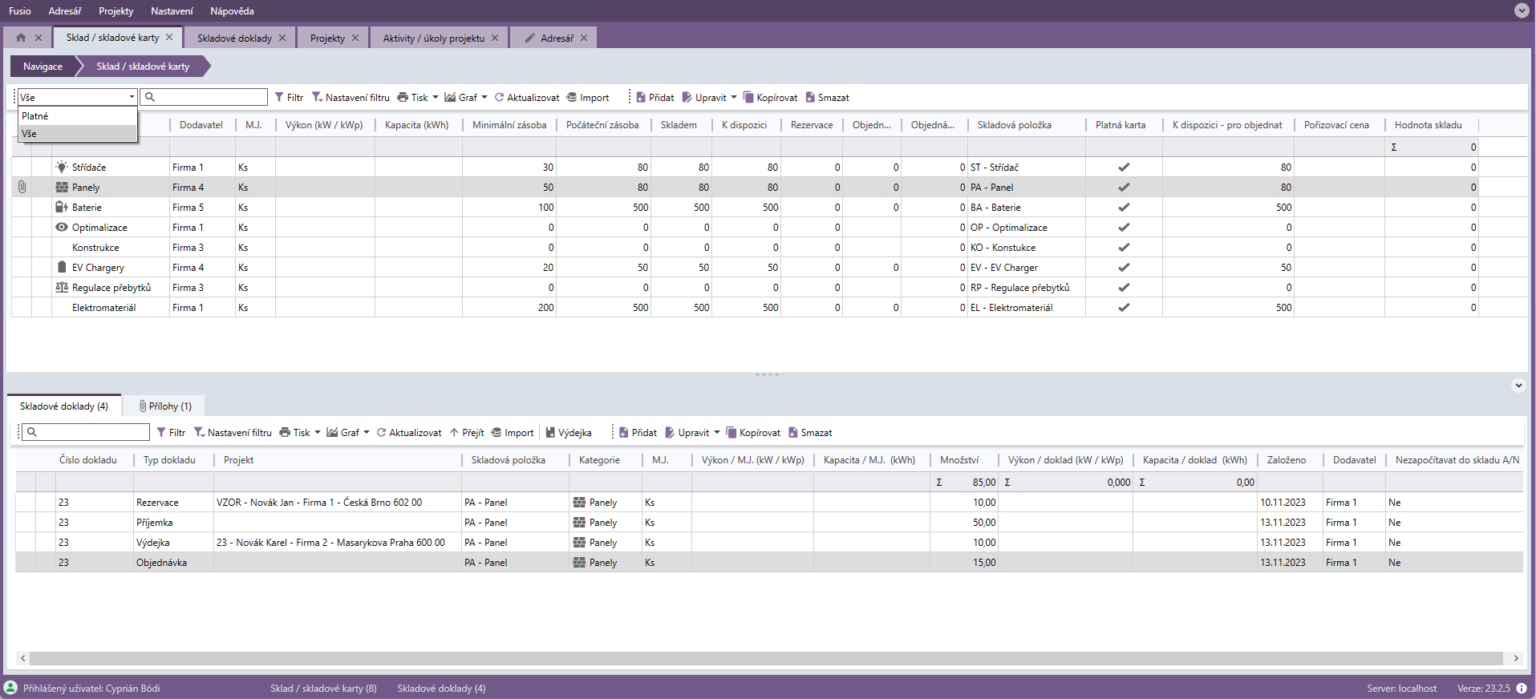Select the Rezervace document row

[x=770, y=502]
